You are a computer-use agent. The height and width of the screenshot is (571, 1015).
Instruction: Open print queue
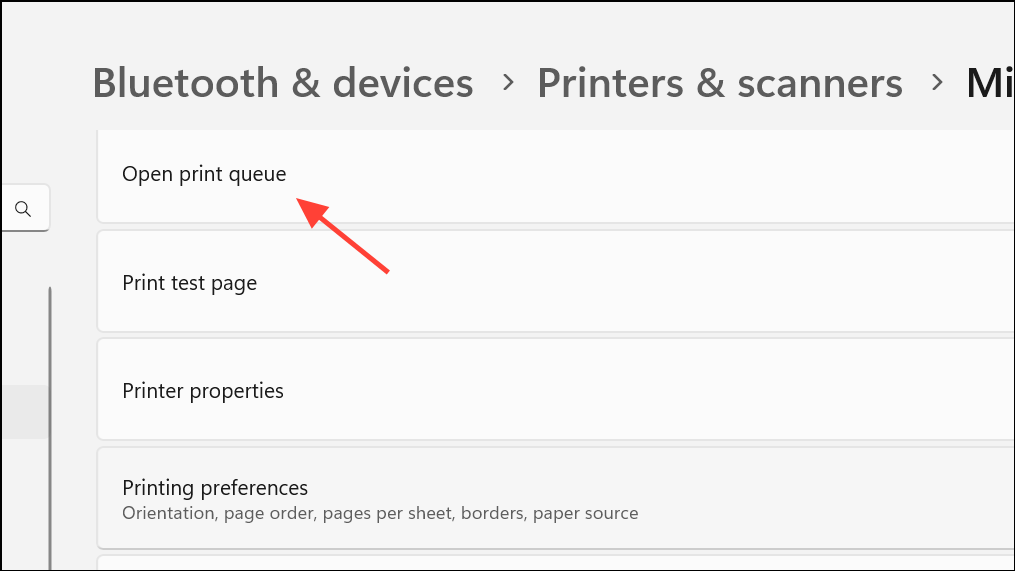[204, 174]
